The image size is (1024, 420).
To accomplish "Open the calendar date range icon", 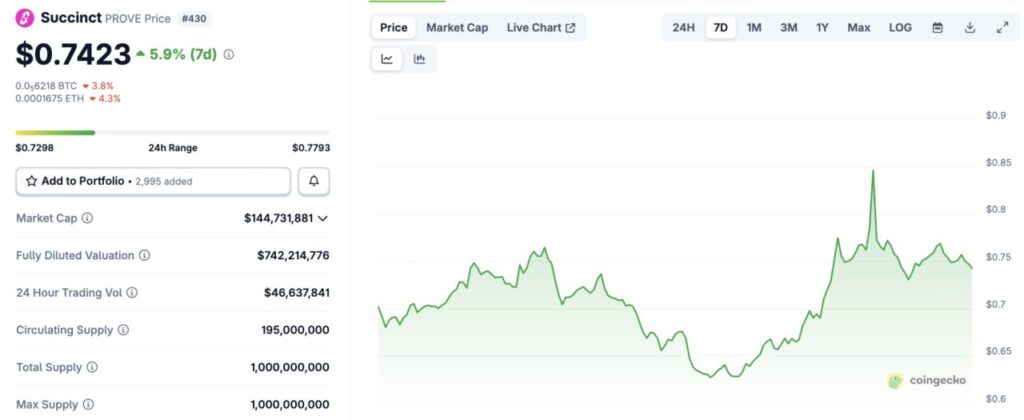I will tap(937, 28).
